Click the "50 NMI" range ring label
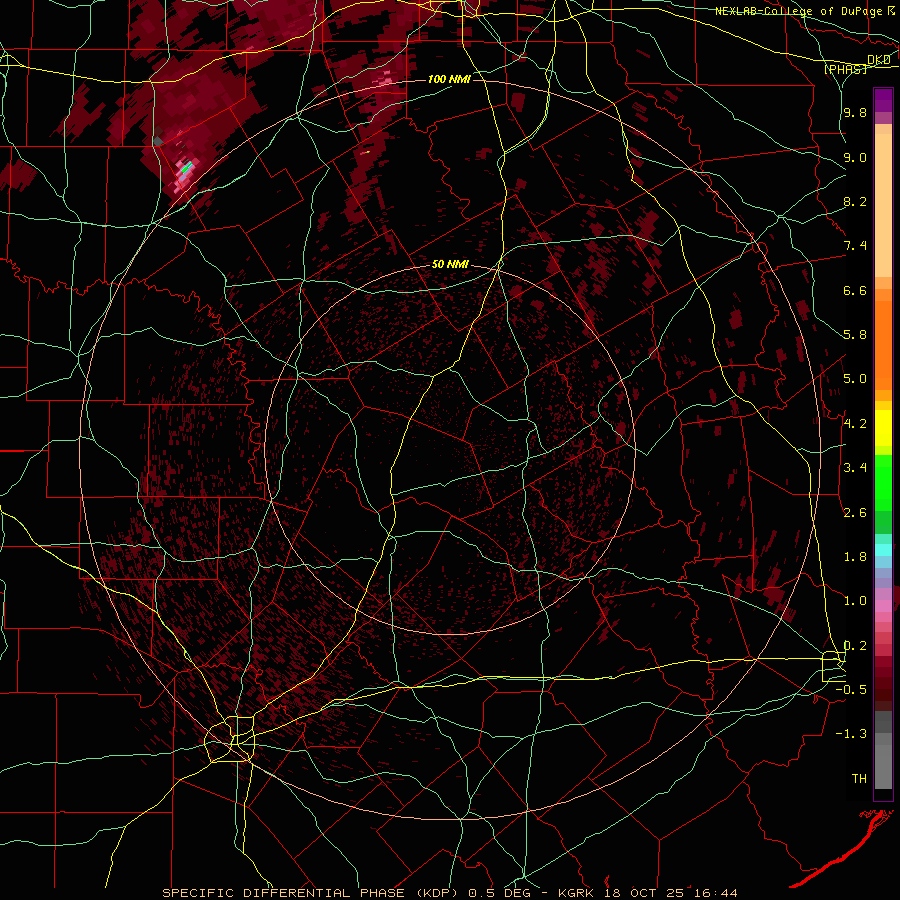The height and width of the screenshot is (900, 900). click(x=450, y=264)
